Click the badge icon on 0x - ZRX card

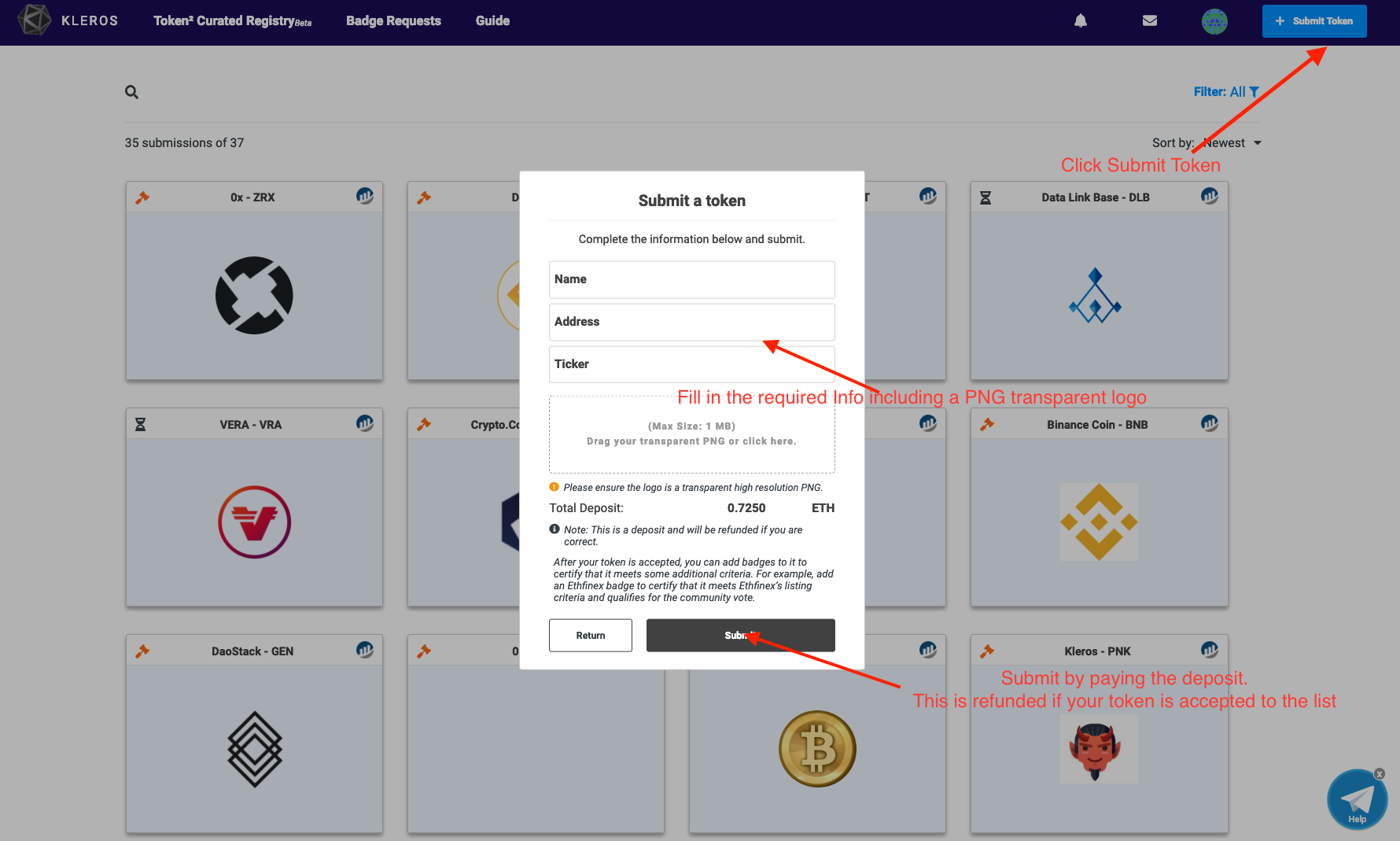pyautogui.click(x=365, y=196)
